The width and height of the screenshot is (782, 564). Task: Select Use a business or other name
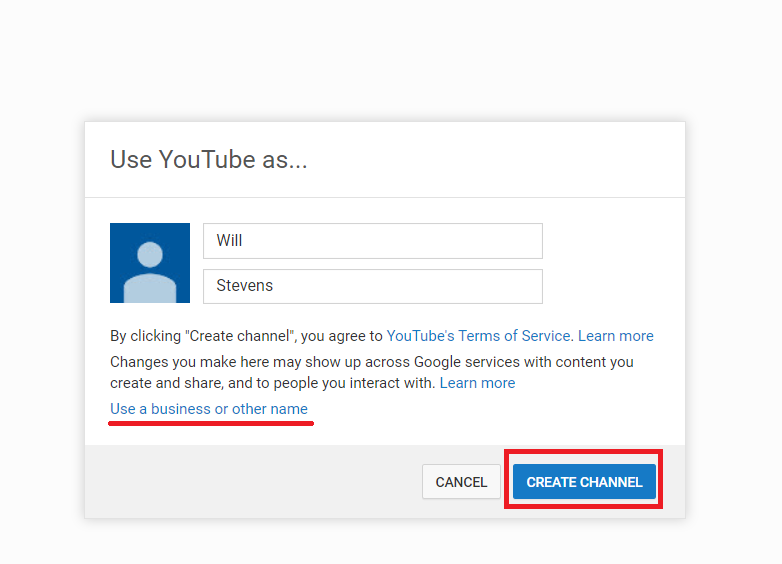209,409
